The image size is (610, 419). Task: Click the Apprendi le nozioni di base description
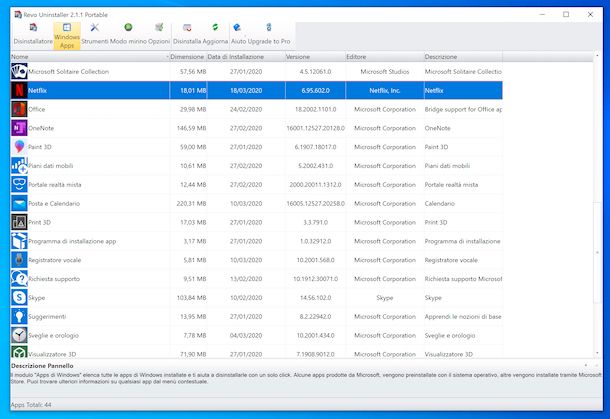click(x=463, y=317)
